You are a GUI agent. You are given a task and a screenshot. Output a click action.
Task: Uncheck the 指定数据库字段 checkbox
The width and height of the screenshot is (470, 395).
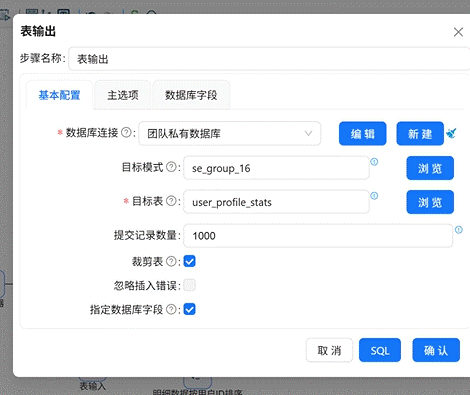[189, 309]
